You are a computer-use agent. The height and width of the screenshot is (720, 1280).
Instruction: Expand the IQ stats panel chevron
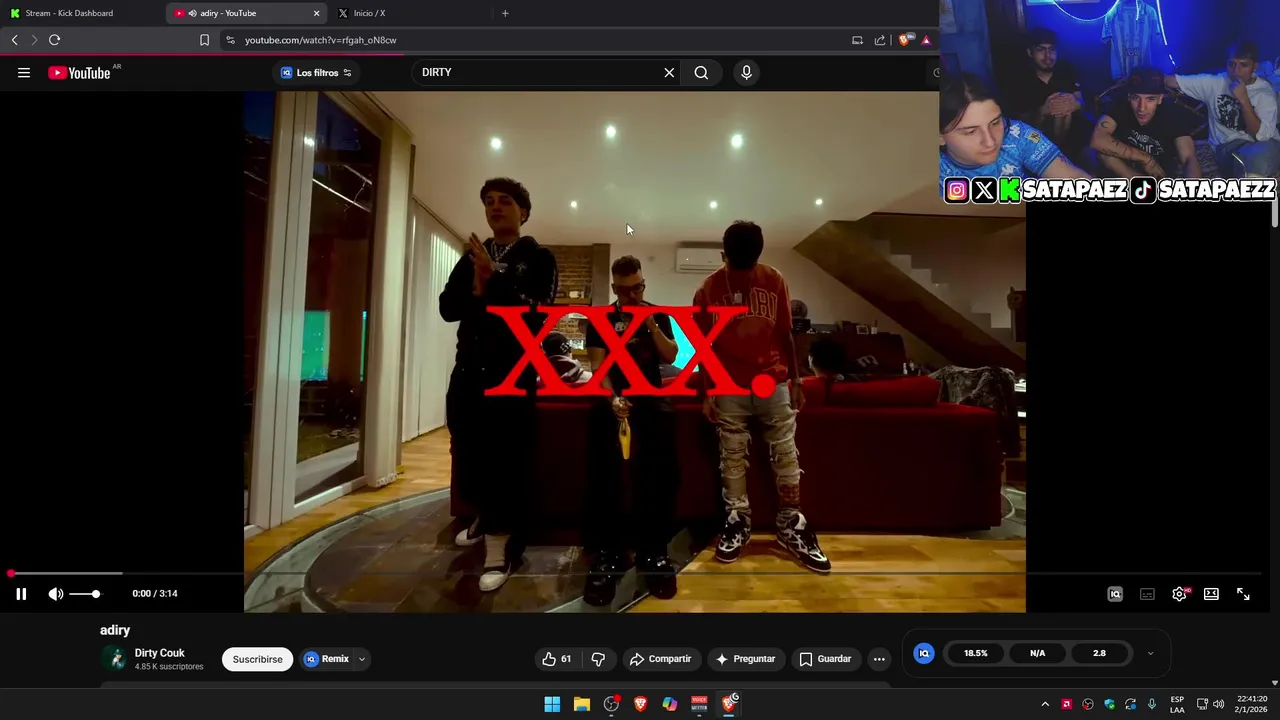(x=1150, y=653)
